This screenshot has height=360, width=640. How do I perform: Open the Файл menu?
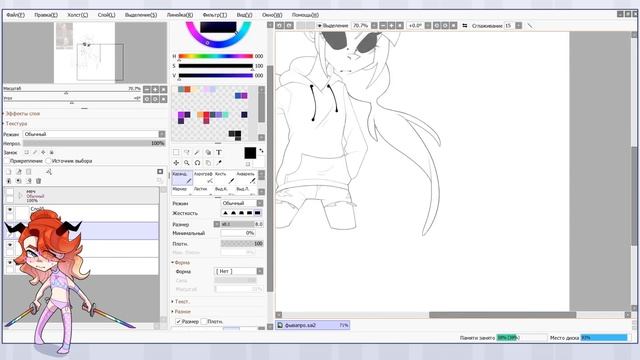click(x=16, y=15)
